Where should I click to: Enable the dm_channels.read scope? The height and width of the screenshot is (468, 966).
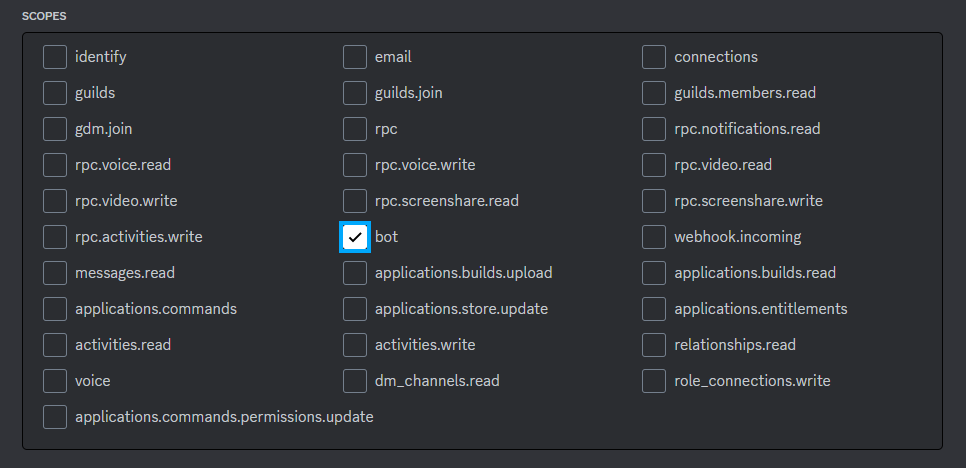[x=355, y=381]
